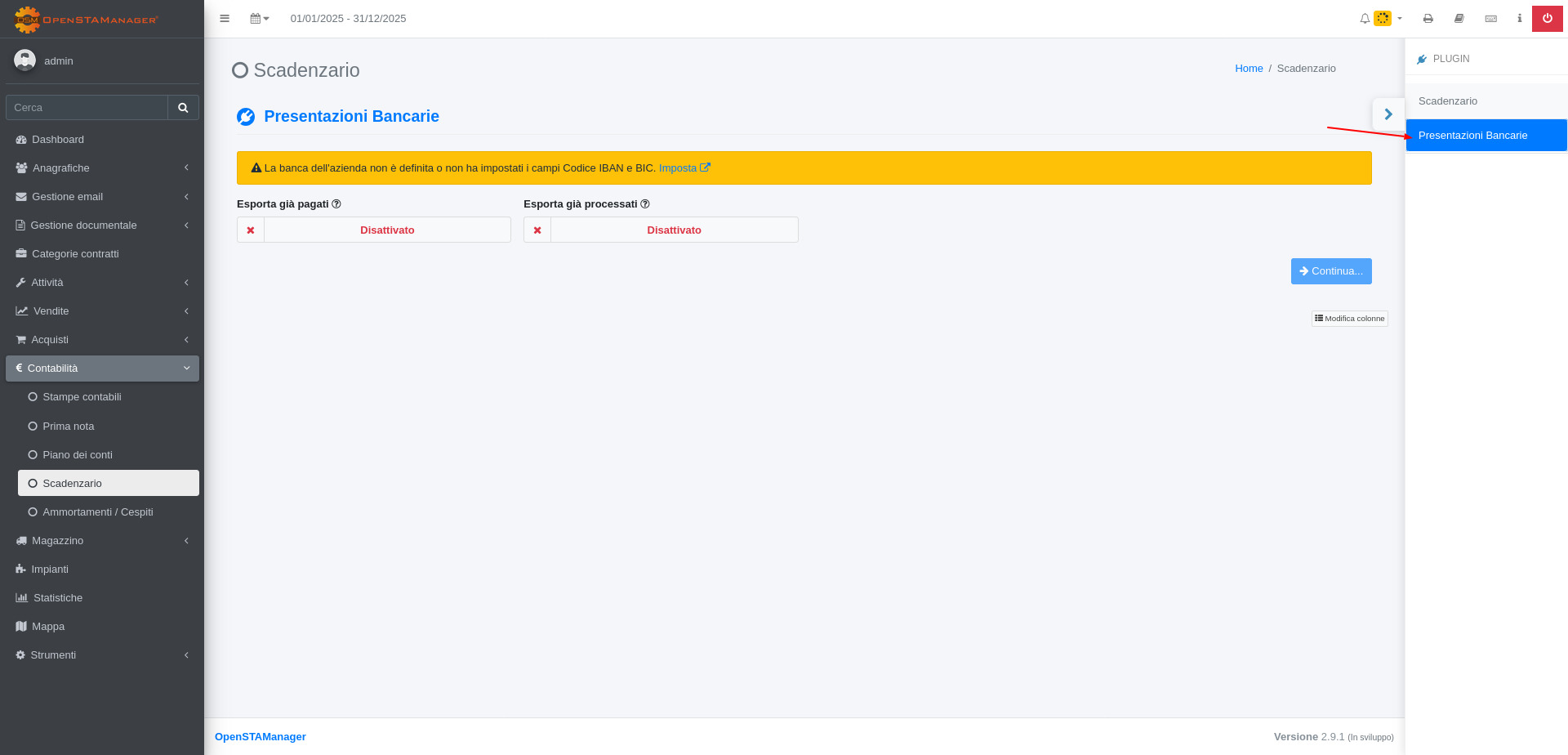Click the keyboard shortcuts icon
The image size is (1568, 755).
pyautogui.click(x=1491, y=18)
